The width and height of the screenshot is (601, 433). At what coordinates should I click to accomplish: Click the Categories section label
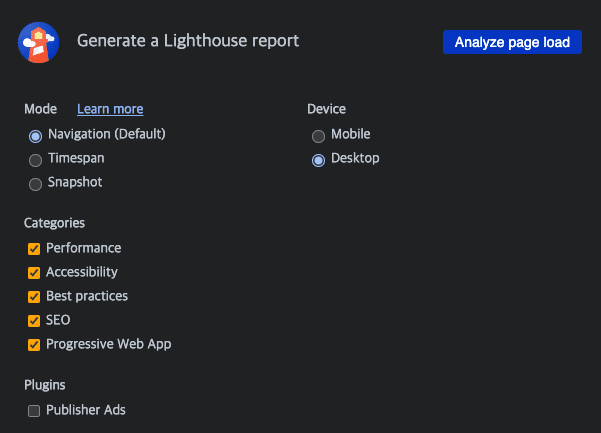[x=54, y=223]
